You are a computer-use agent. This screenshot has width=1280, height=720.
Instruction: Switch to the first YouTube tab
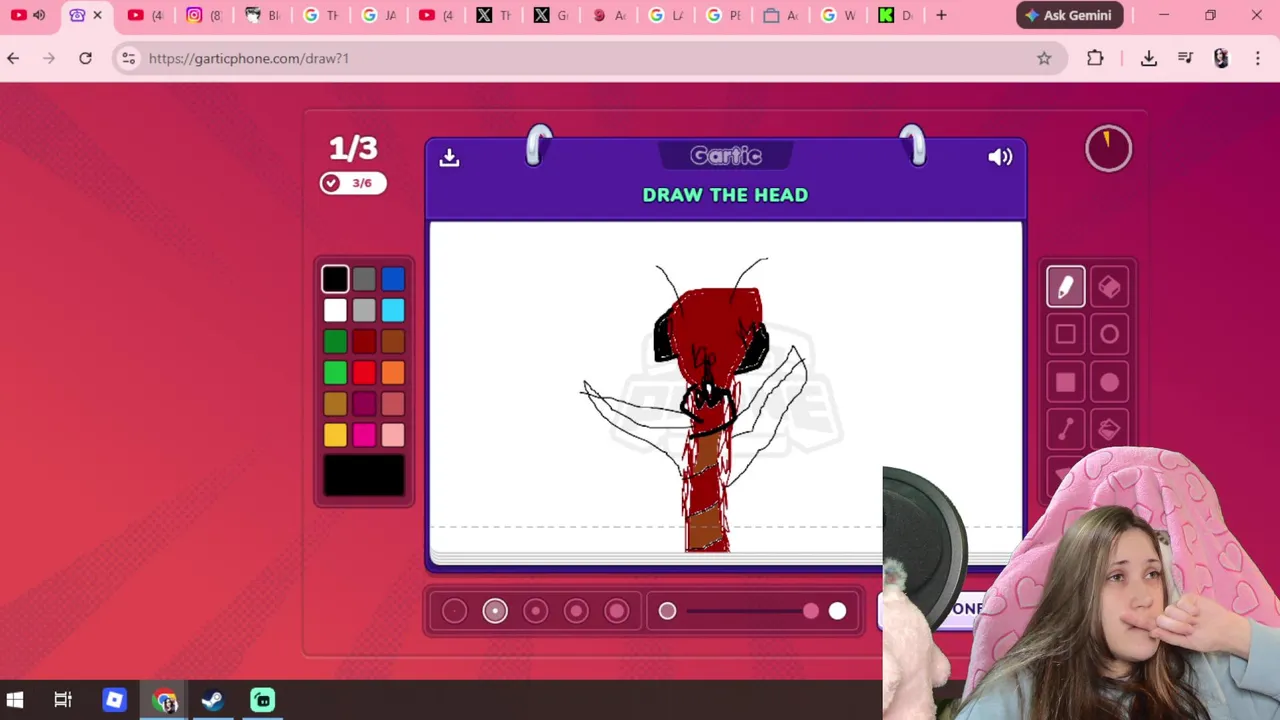28,15
